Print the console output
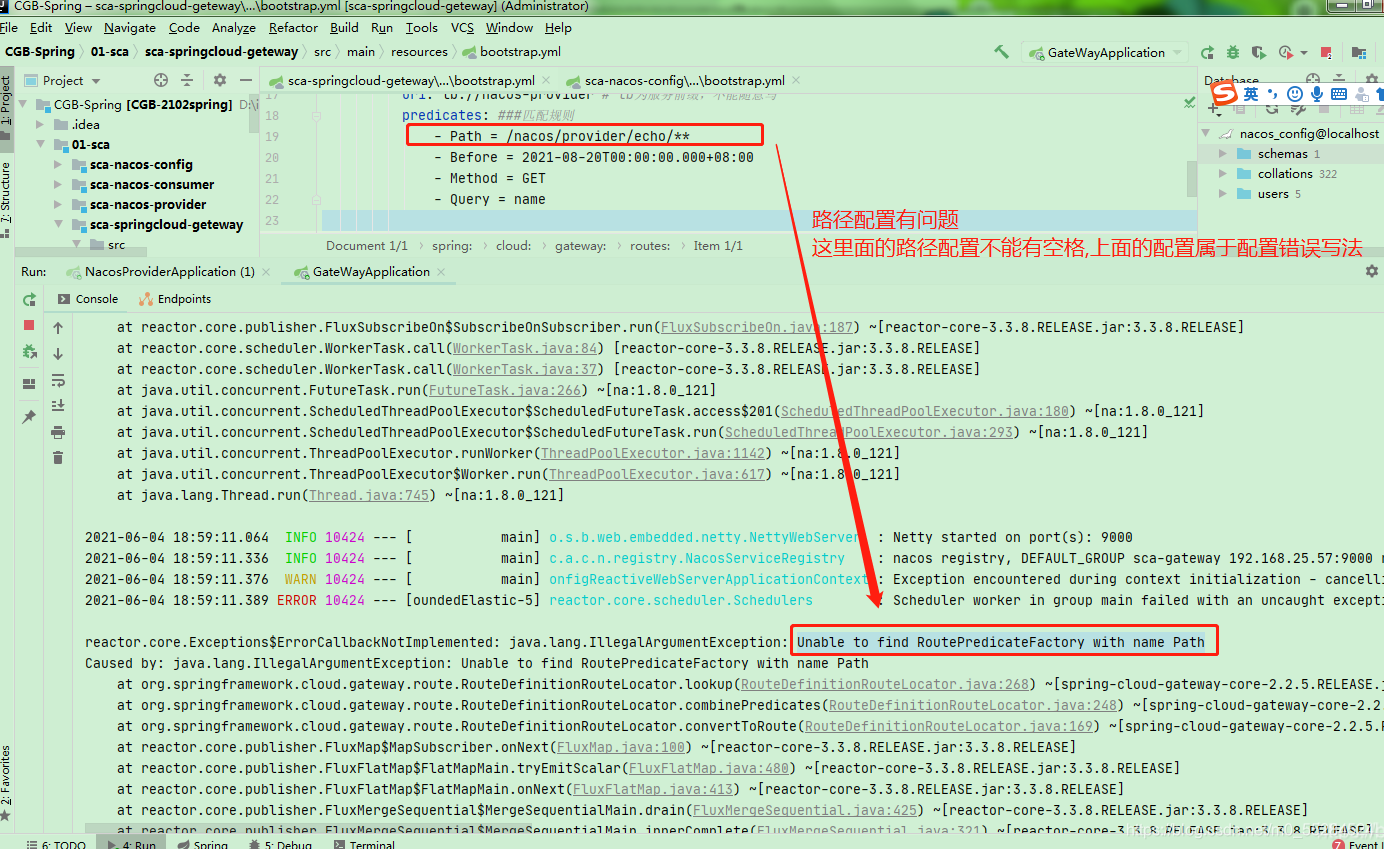Viewport: 1384px width, 849px height. [x=58, y=432]
